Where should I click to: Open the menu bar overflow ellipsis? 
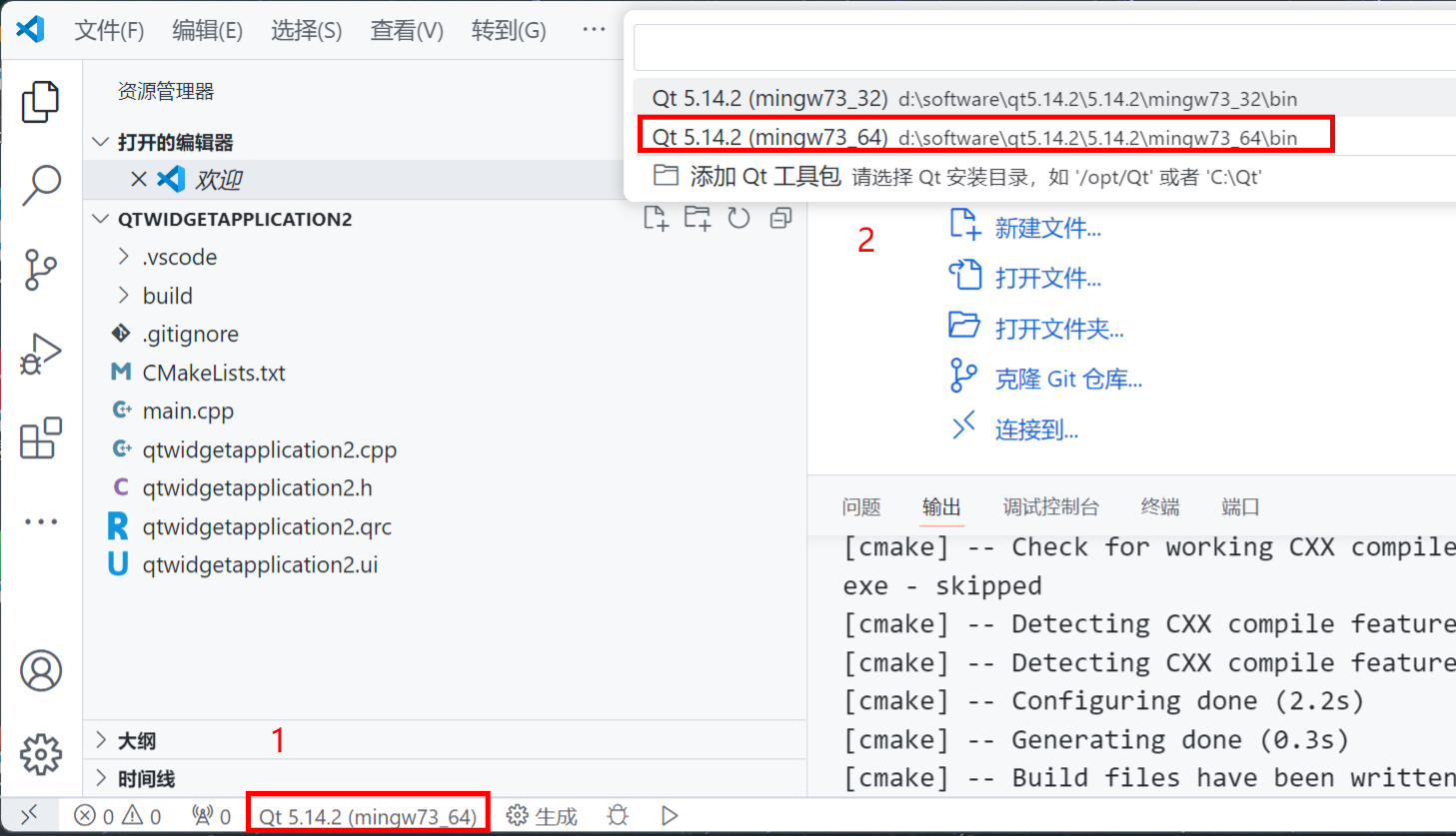[594, 30]
